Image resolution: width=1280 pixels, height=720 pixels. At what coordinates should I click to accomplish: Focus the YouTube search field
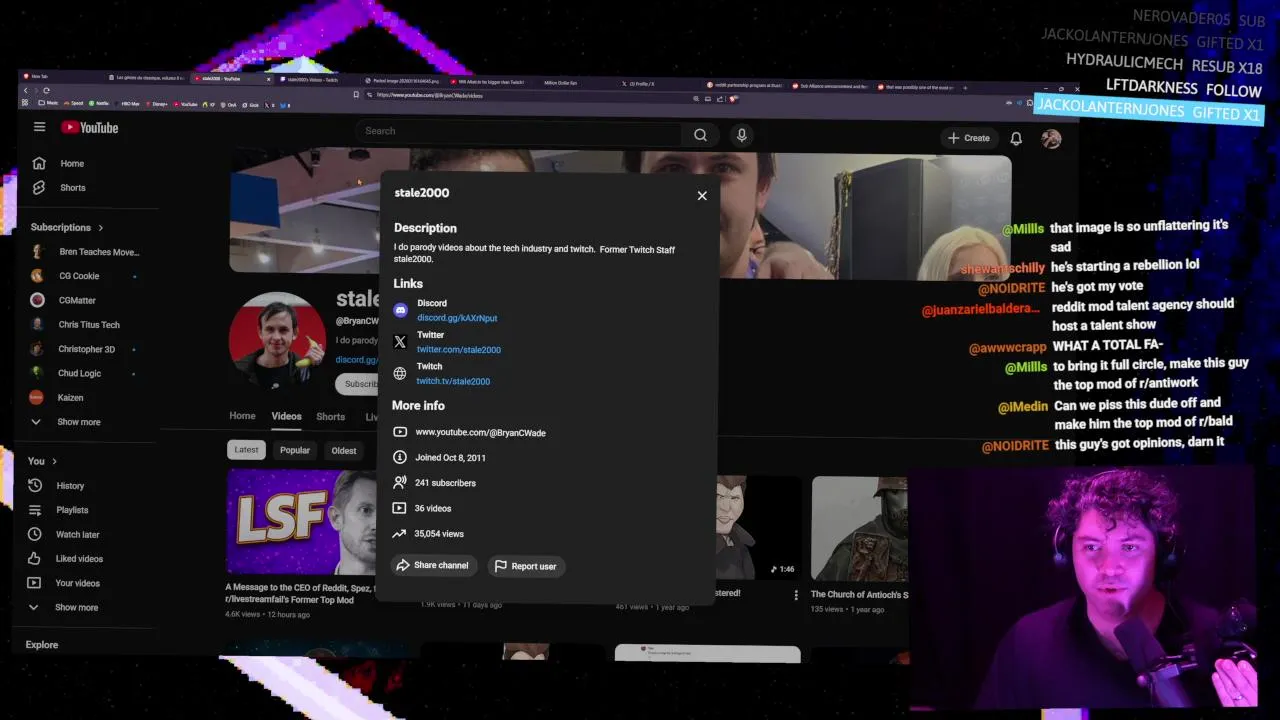[x=520, y=131]
